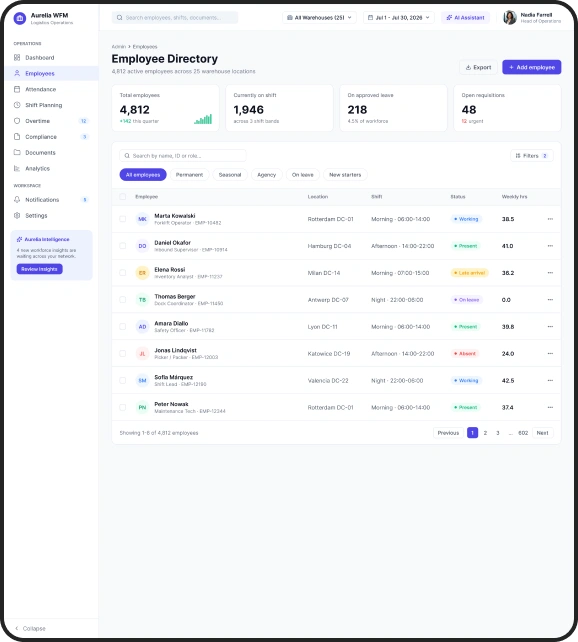578x642 pixels.
Task: Launch the AI Assistant
Action: [465, 18]
